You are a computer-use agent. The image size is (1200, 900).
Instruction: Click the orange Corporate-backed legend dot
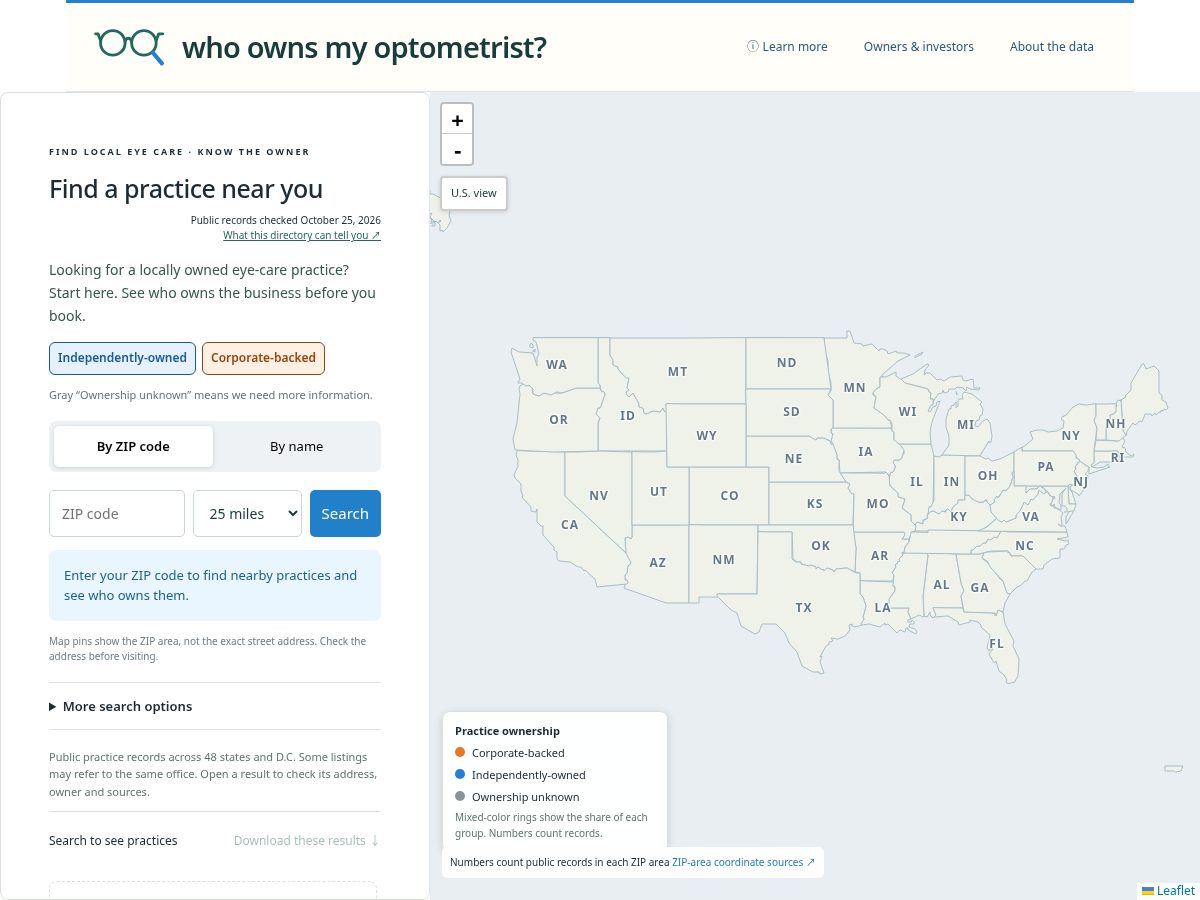(x=460, y=753)
